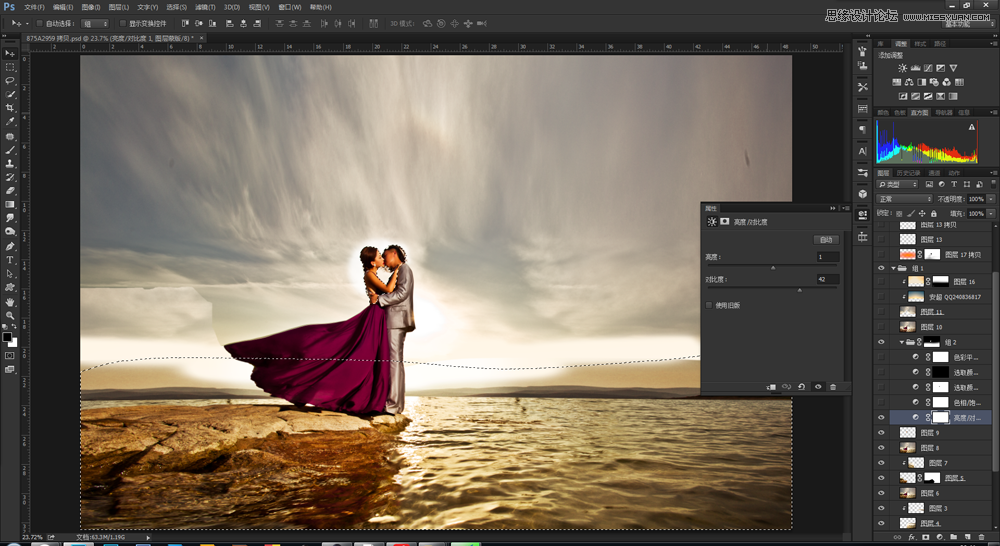Select the Gradient tool
The image size is (1000, 546).
(x=10, y=205)
